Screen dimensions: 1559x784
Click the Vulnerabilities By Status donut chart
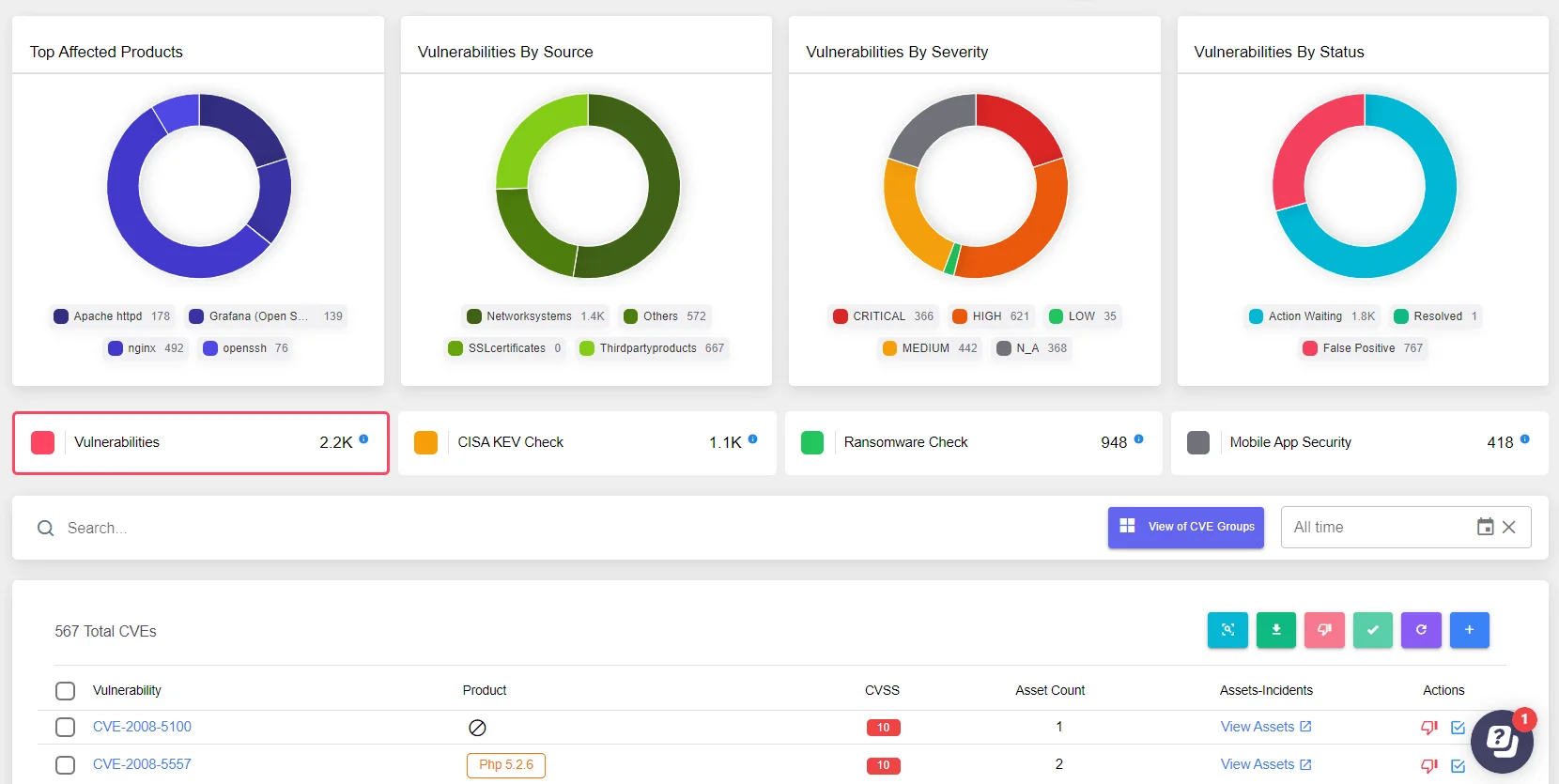coord(1365,186)
